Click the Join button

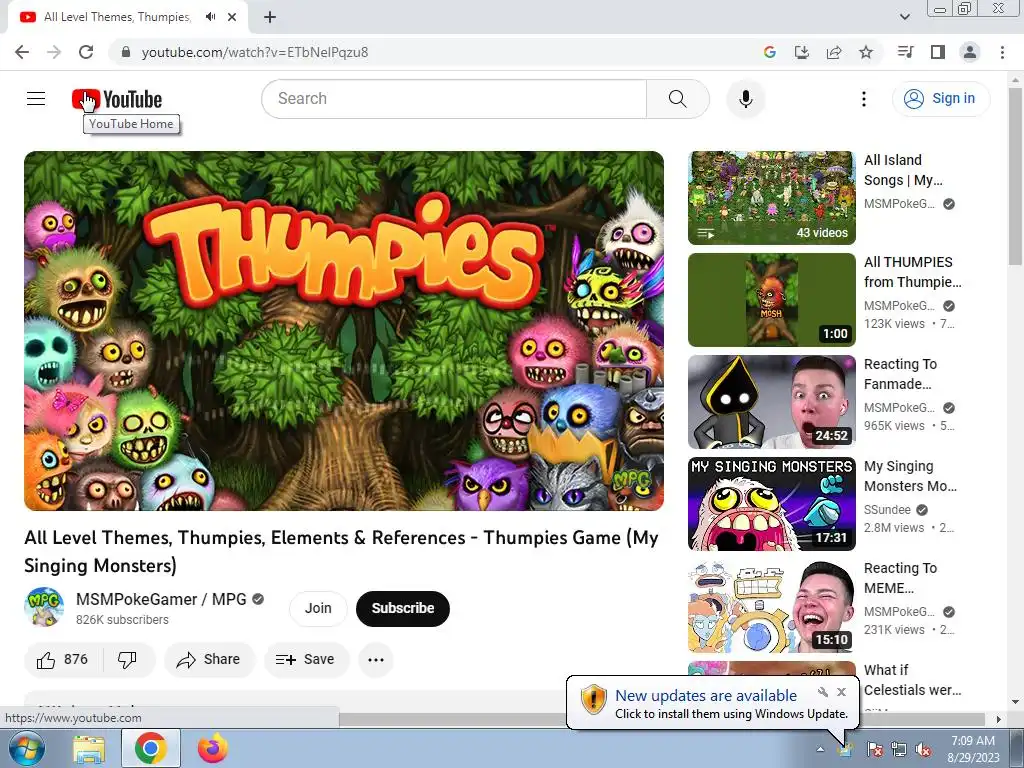(x=318, y=608)
